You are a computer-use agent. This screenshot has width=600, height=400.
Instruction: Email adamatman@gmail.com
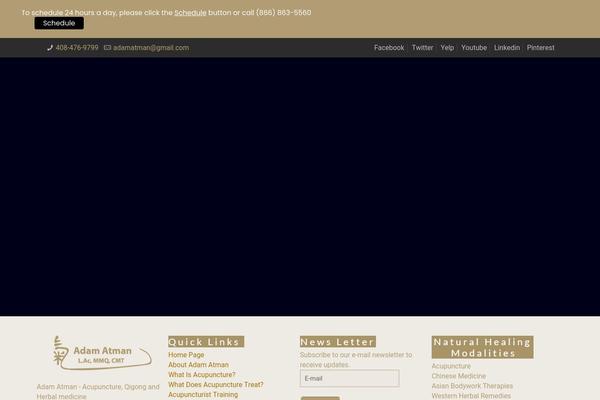[151, 48]
